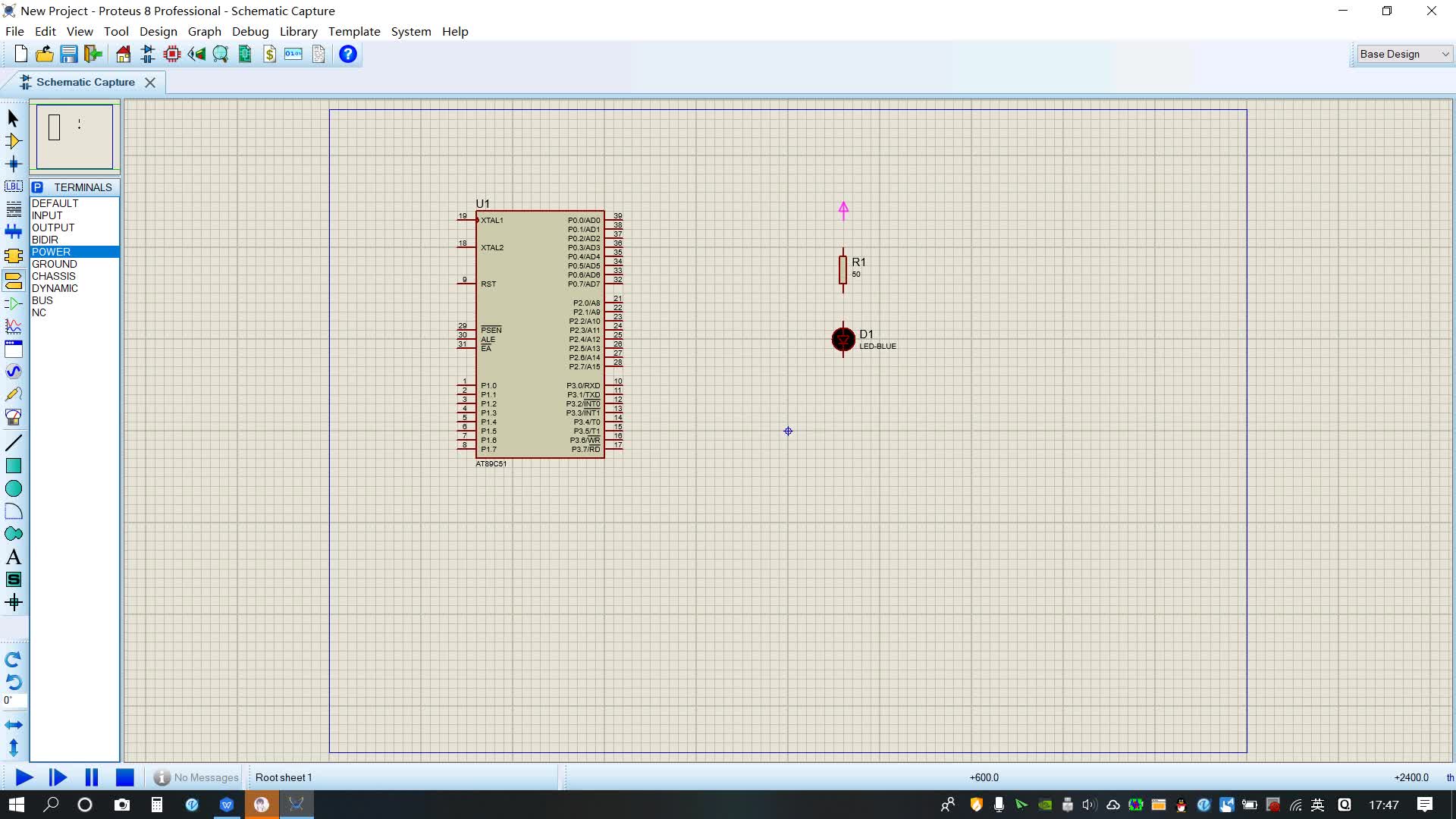
Task: Pick the 2D Graphics Circle tool
Action: (x=13, y=488)
